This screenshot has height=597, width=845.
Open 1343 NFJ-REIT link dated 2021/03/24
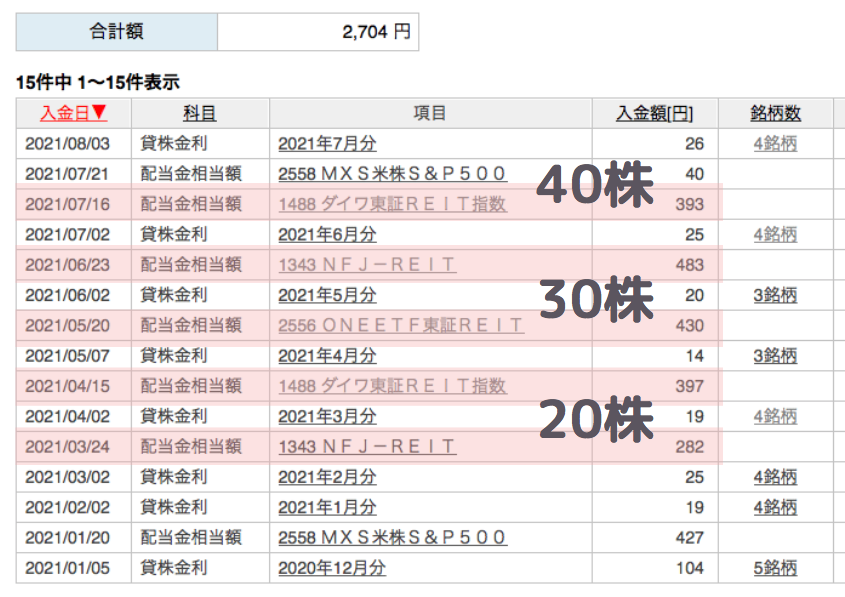pyautogui.click(x=367, y=447)
